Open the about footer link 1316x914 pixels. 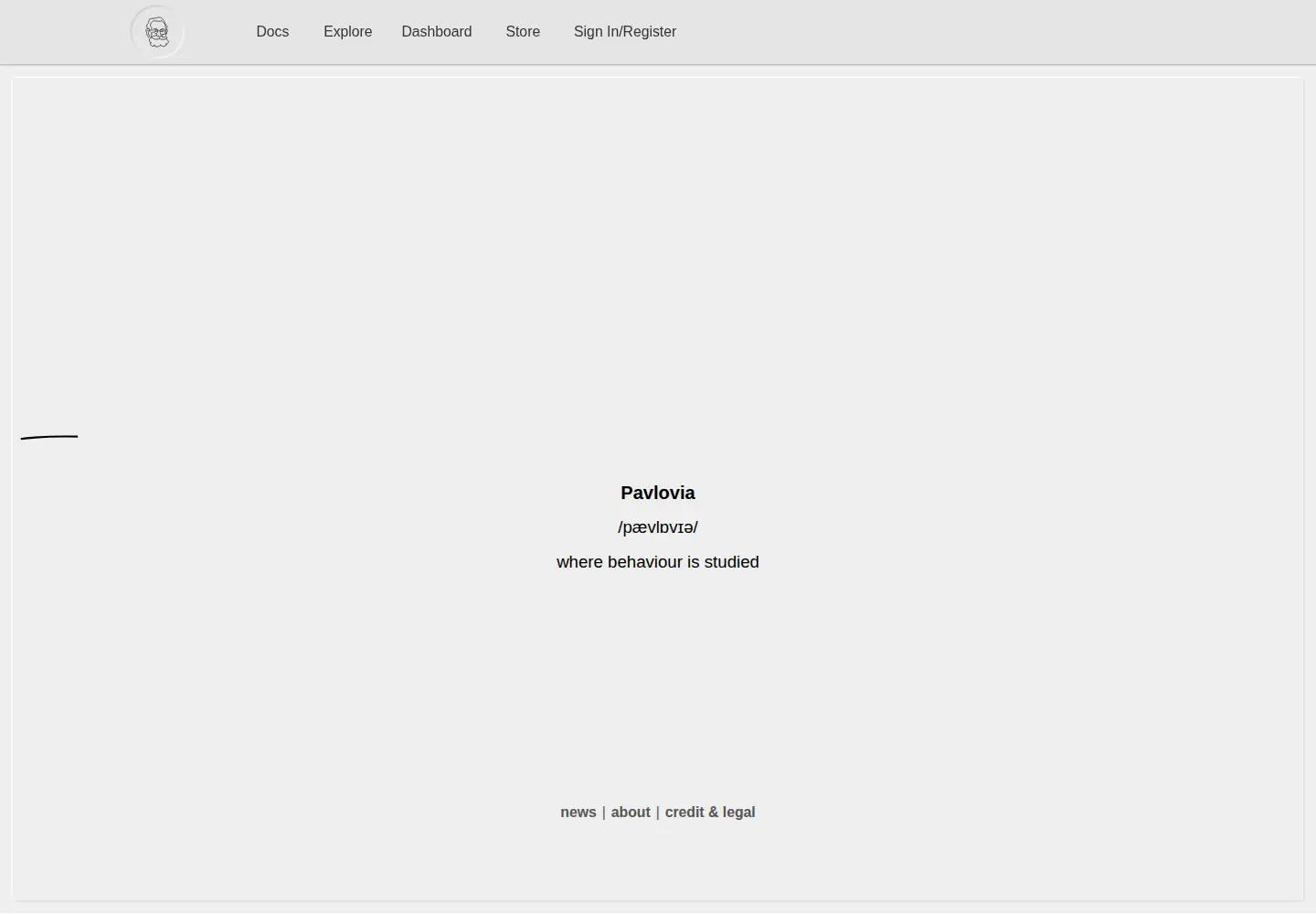(x=631, y=813)
